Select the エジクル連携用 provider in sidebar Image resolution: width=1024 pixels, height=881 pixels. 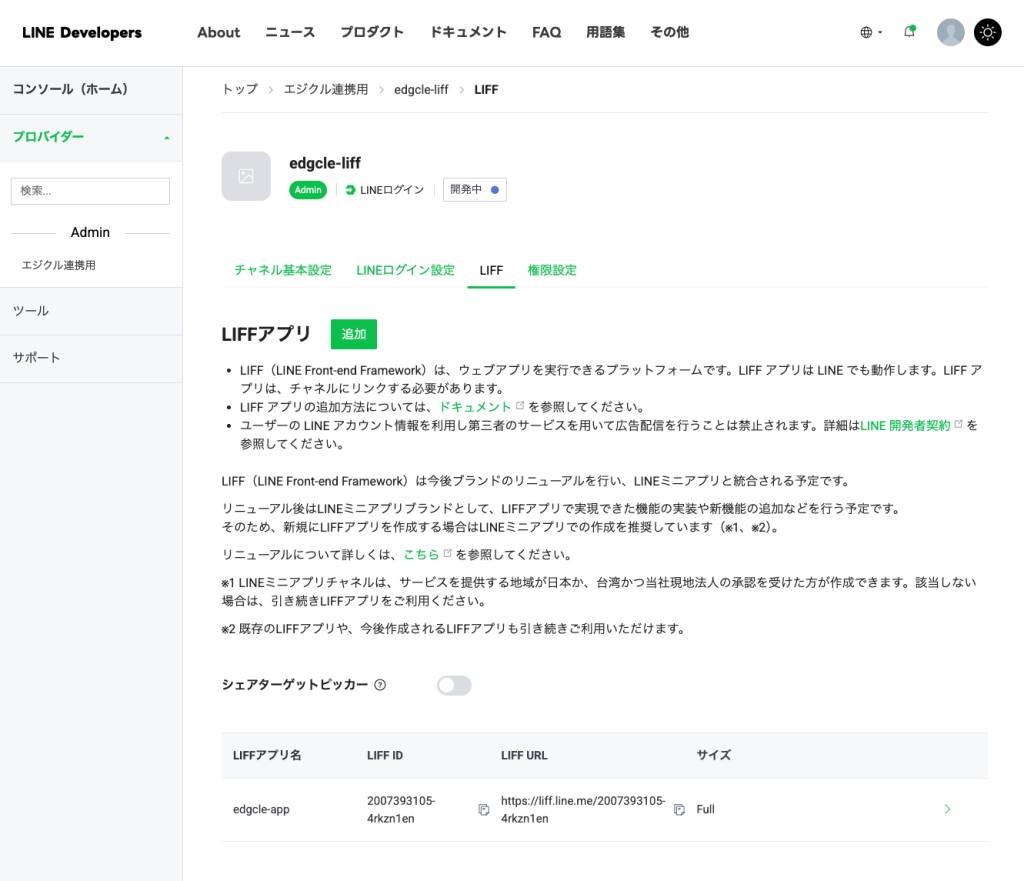tap(59, 265)
